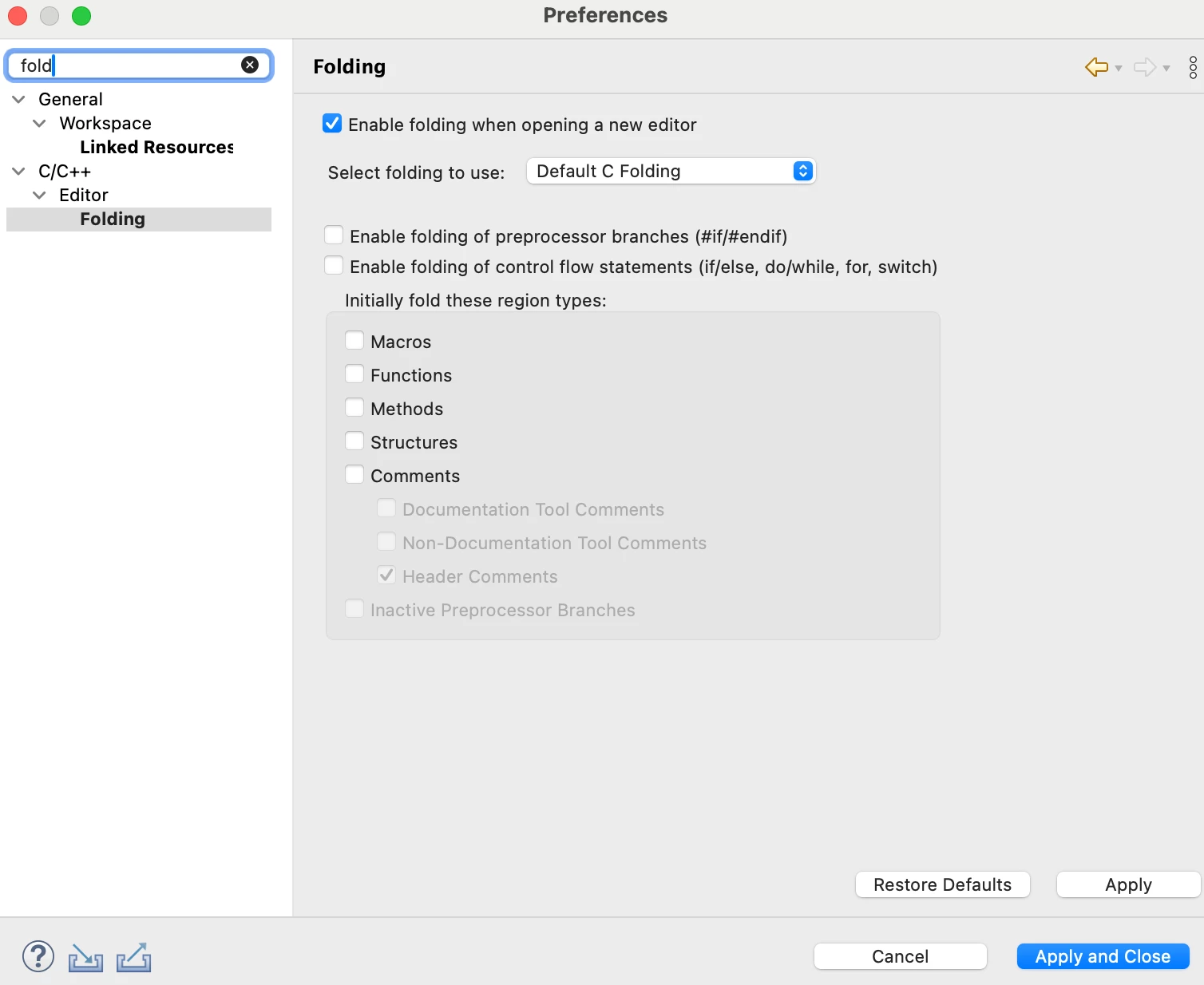Click Apply and Close
The image size is (1204, 985).
[x=1103, y=956]
